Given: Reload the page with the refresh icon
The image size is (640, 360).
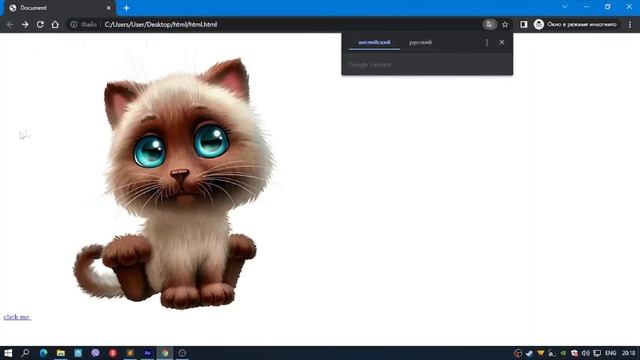Looking at the screenshot, I should tap(40, 24).
